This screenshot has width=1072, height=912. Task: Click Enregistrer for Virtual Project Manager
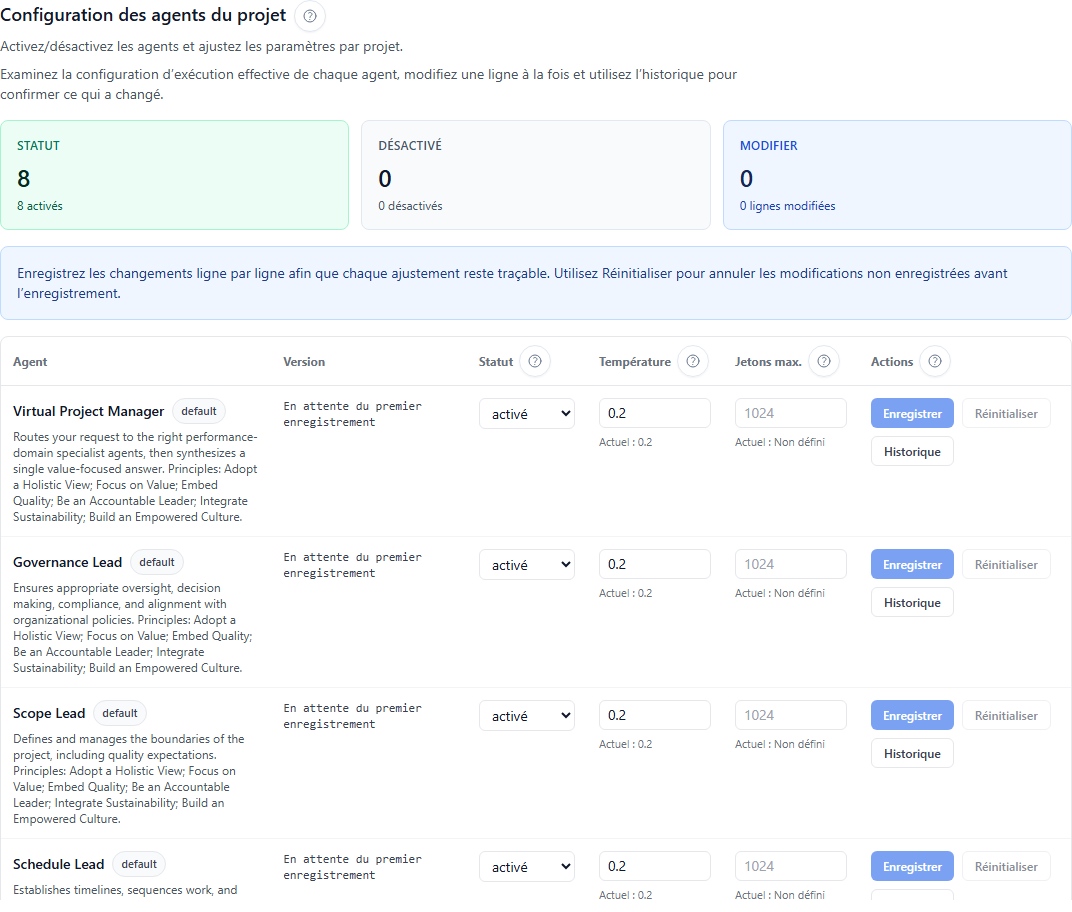(x=911, y=413)
